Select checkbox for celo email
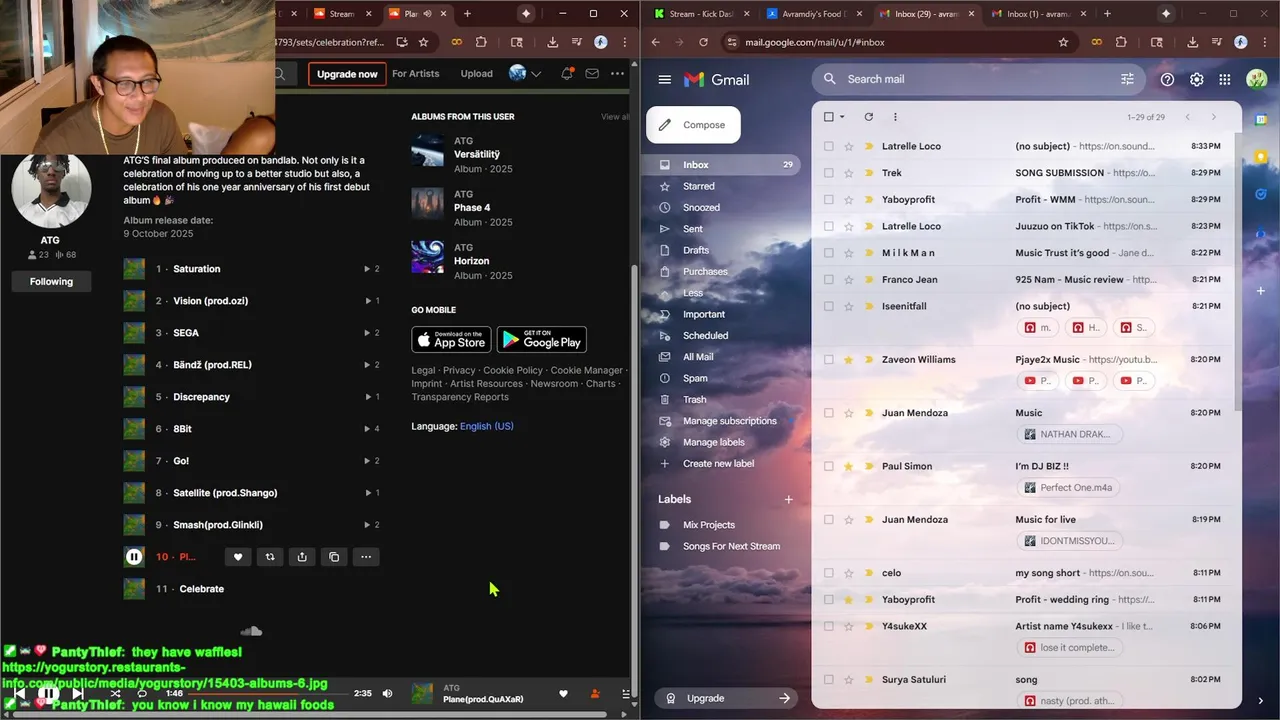The image size is (1280, 720). (828, 573)
